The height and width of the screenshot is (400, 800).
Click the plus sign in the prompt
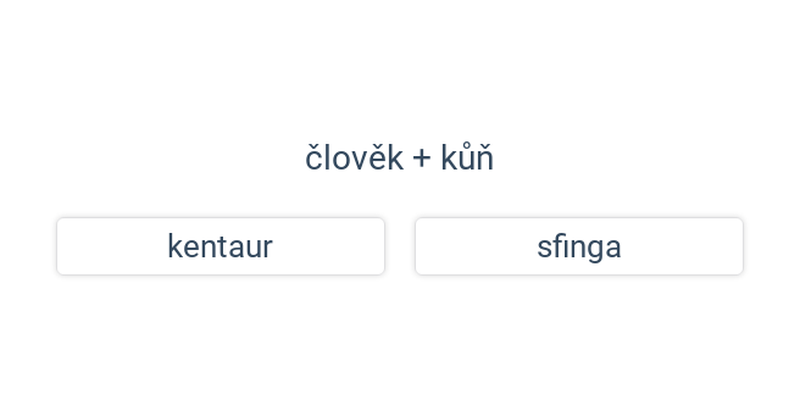(422, 159)
